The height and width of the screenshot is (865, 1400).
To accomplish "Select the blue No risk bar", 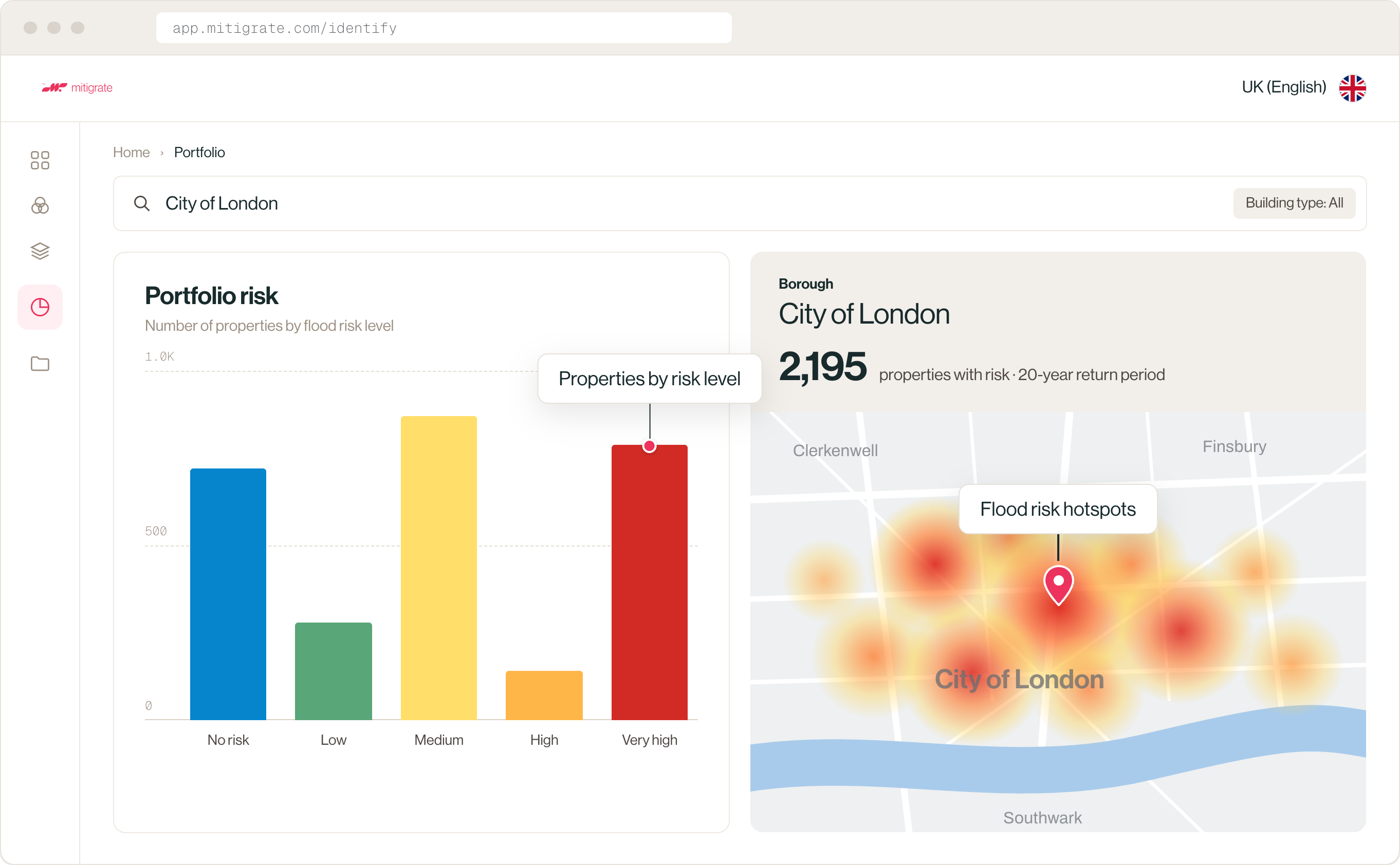I will 228,594.
